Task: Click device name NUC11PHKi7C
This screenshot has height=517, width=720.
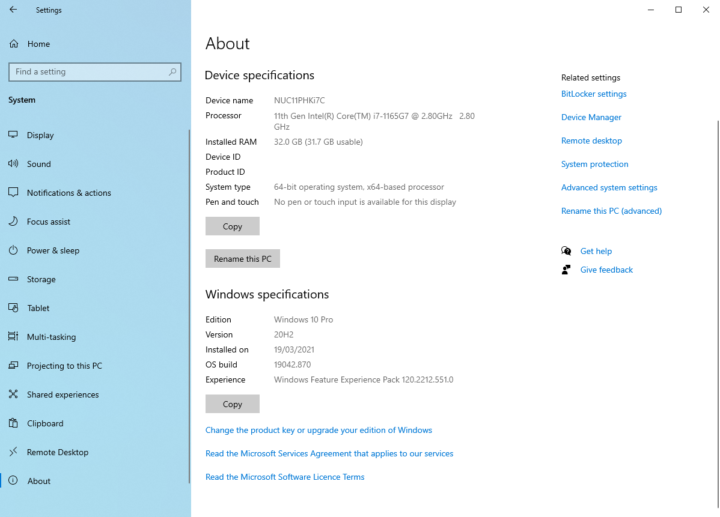Action: click(x=299, y=101)
